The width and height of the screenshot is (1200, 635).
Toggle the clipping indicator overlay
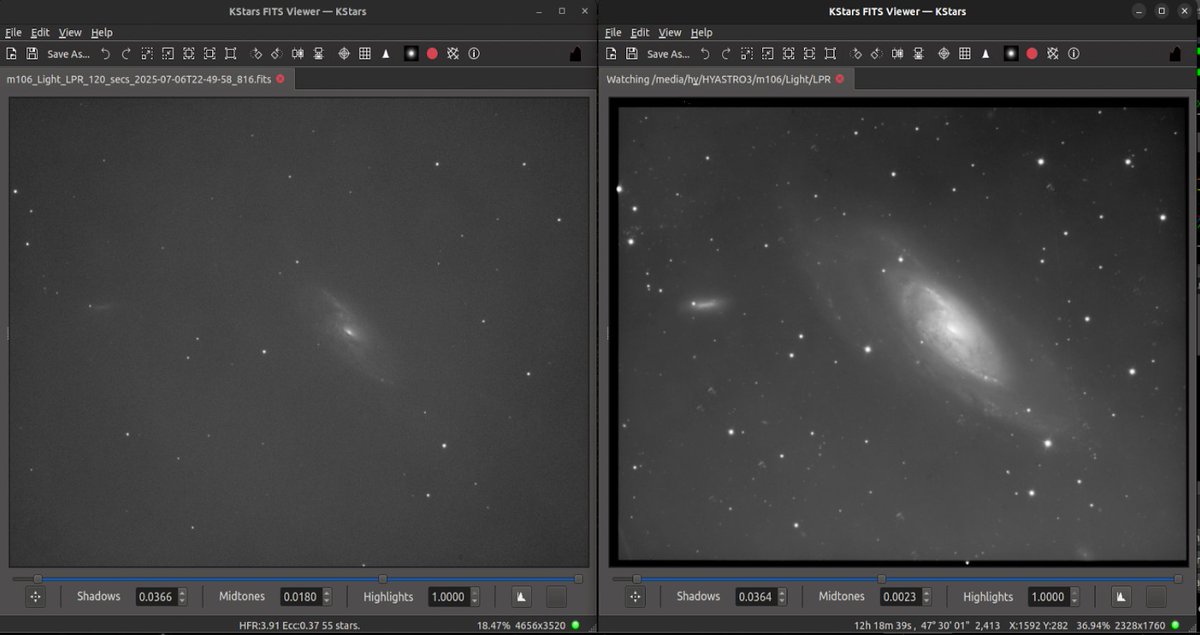pyautogui.click(x=453, y=53)
